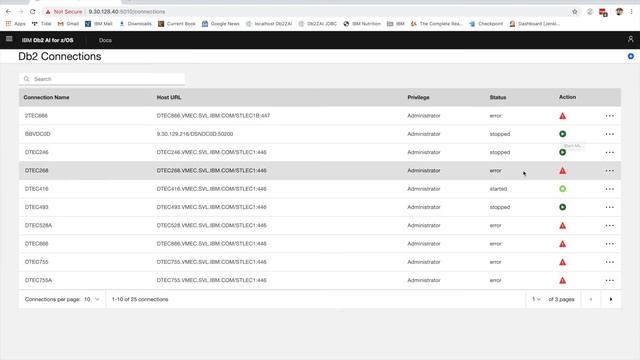Image resolution: width=640 pixels, height=360 pixels.
Task: Click the error icon for 2TEC666
Action: coord(562,116)
